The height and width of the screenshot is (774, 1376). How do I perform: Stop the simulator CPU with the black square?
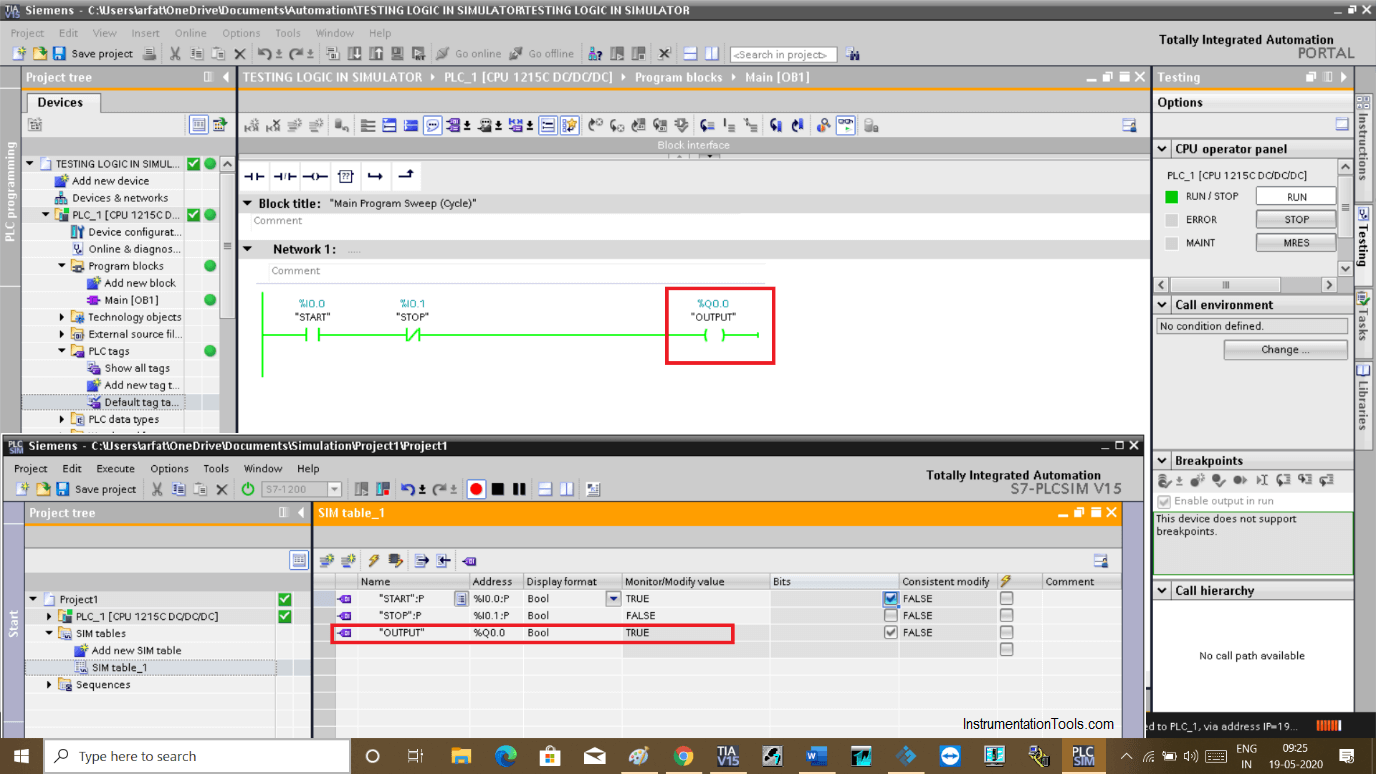[498, 489]
